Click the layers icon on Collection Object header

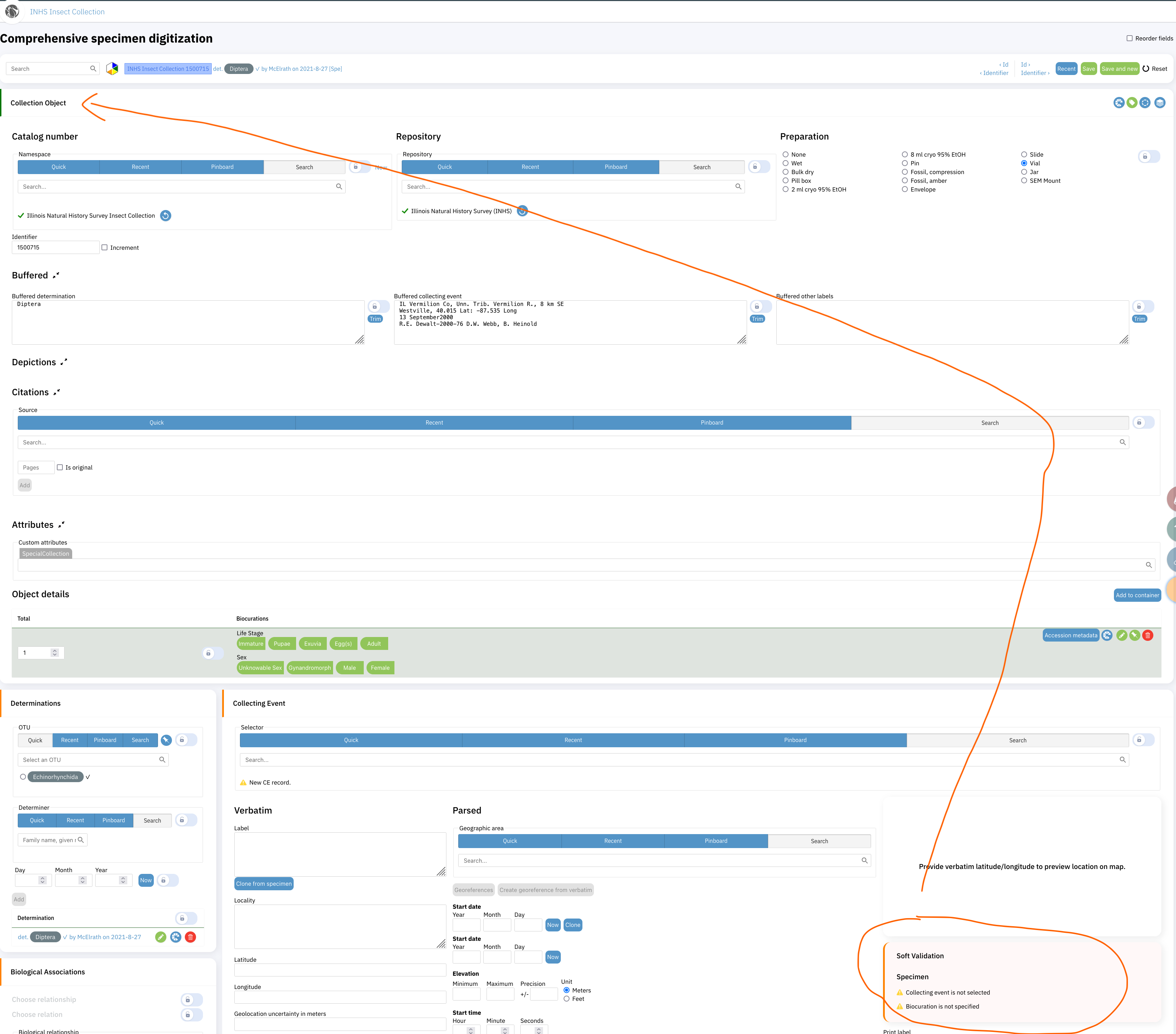(1160, 103)
